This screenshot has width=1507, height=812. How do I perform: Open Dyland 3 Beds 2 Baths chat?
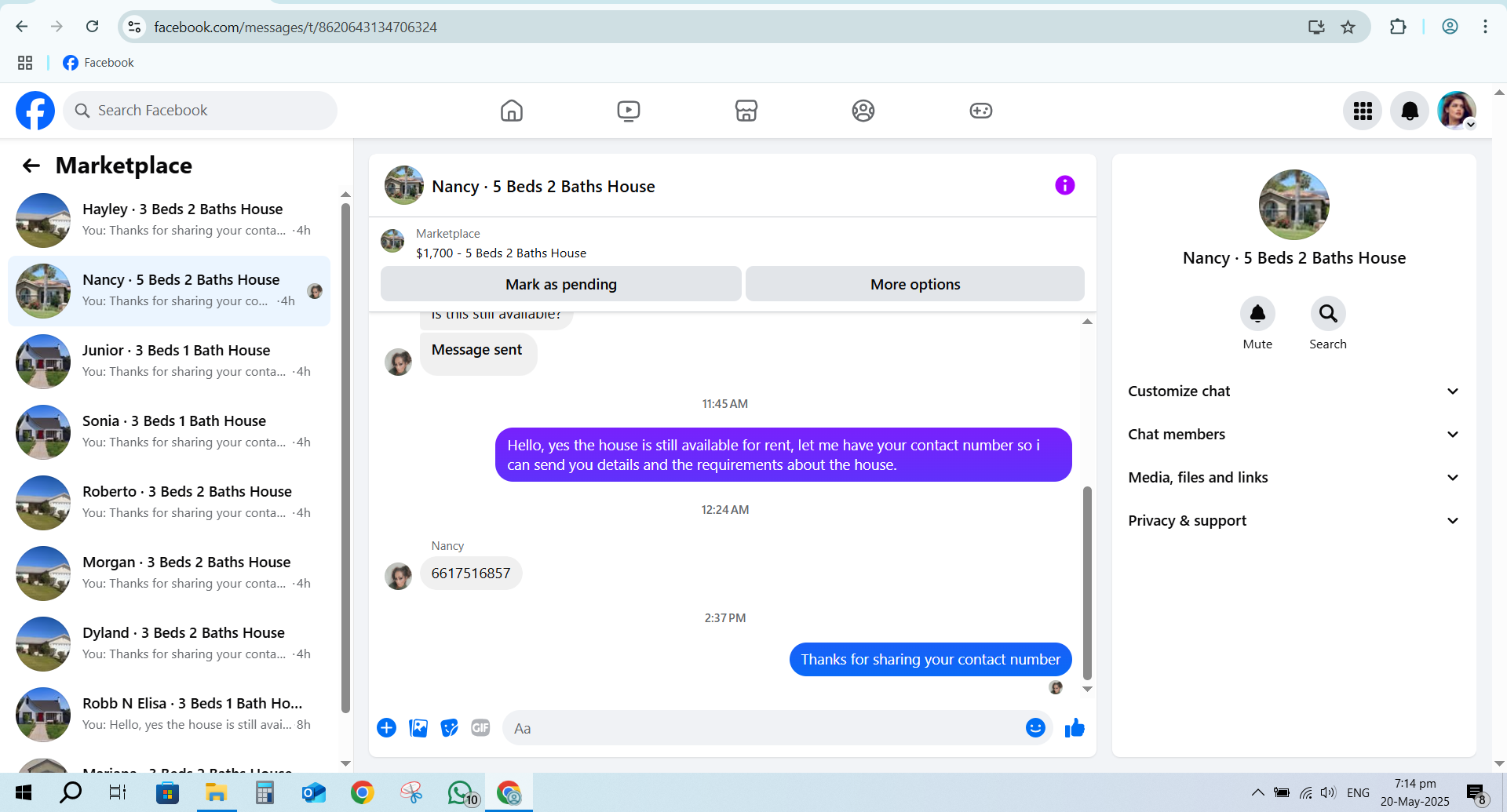[169, 644]
